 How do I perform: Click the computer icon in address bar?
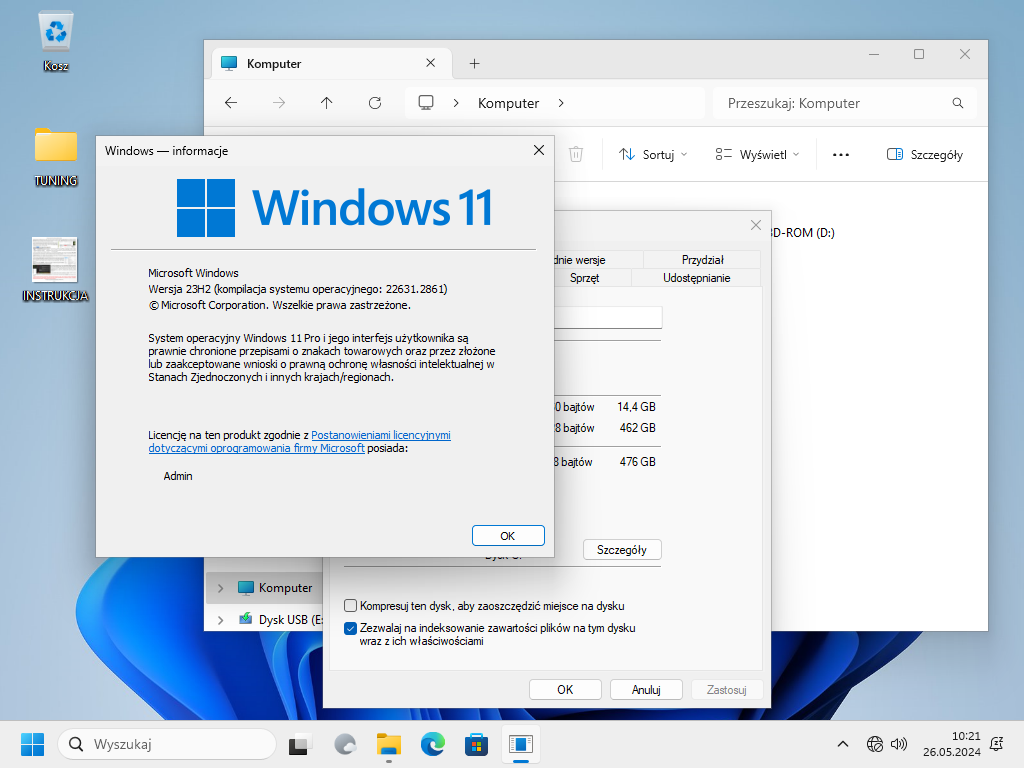[x=426, y=103]
